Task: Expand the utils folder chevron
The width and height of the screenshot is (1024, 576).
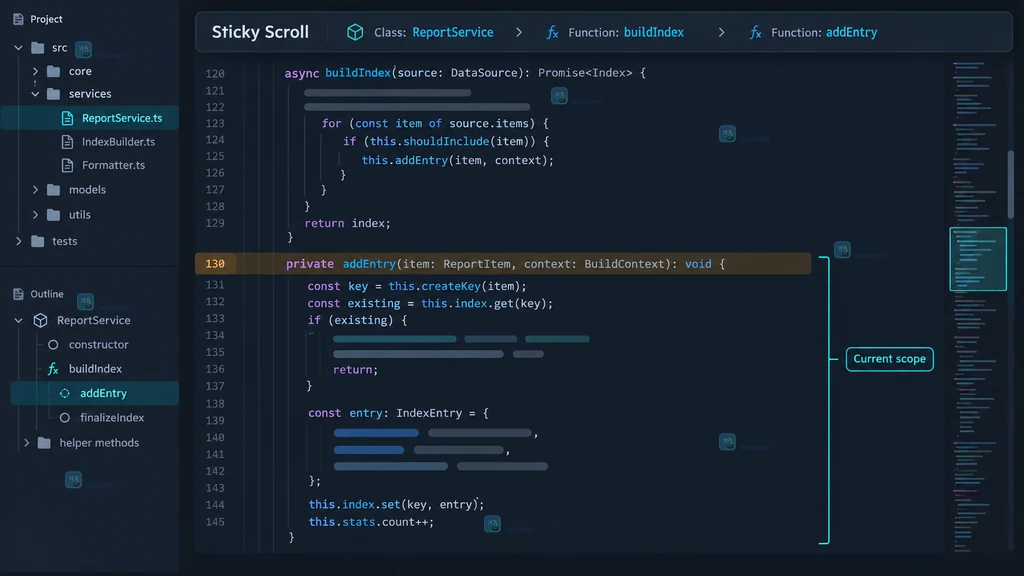Action: (x=35, y=215)
